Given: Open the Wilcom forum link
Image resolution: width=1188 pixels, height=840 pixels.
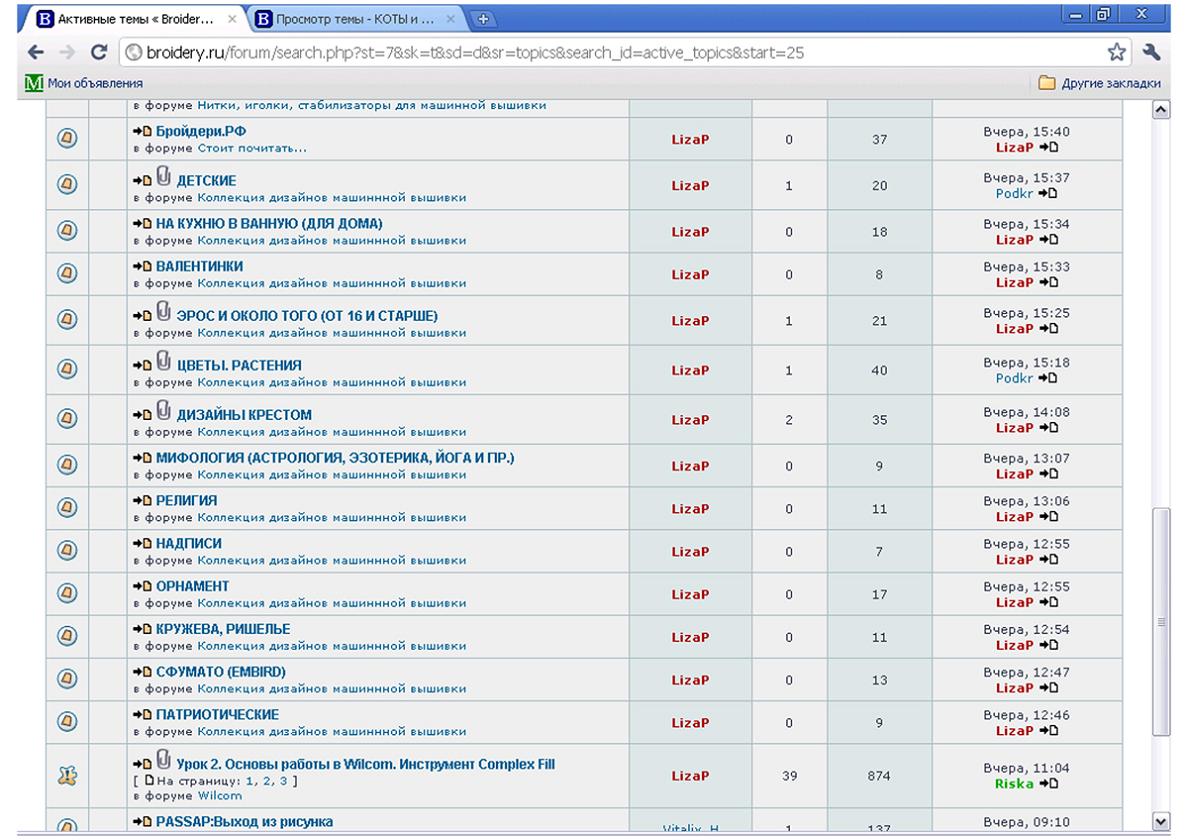Looking at the screenshot, I should 220,796.
